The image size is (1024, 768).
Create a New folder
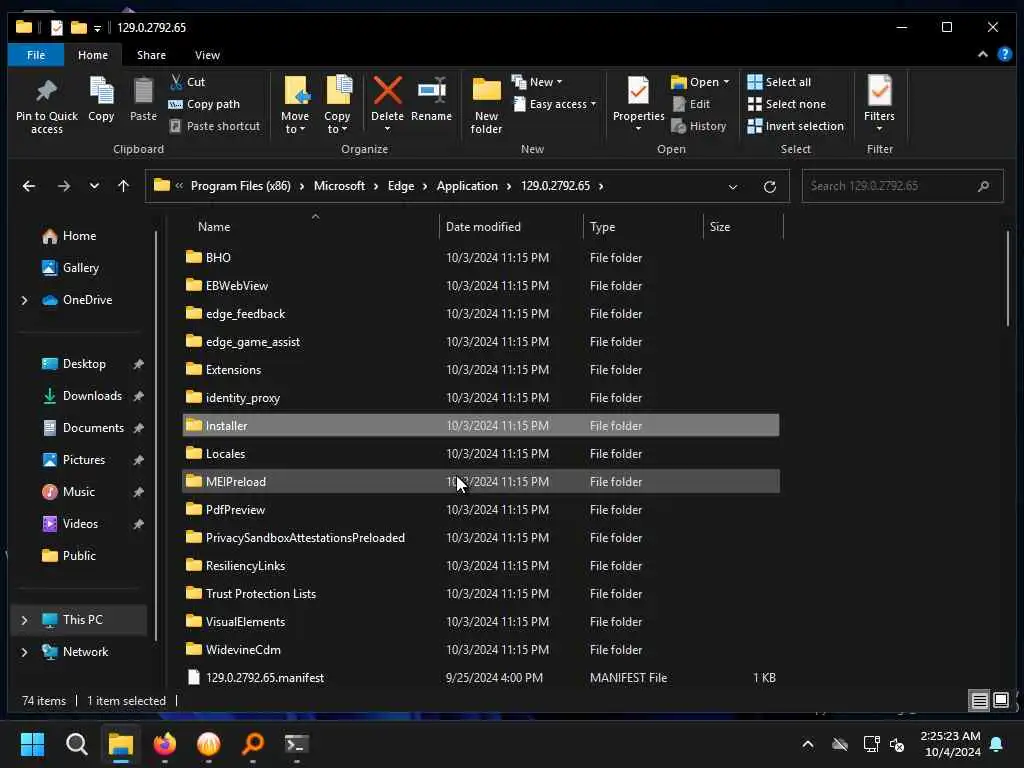[x=487, y=104]
